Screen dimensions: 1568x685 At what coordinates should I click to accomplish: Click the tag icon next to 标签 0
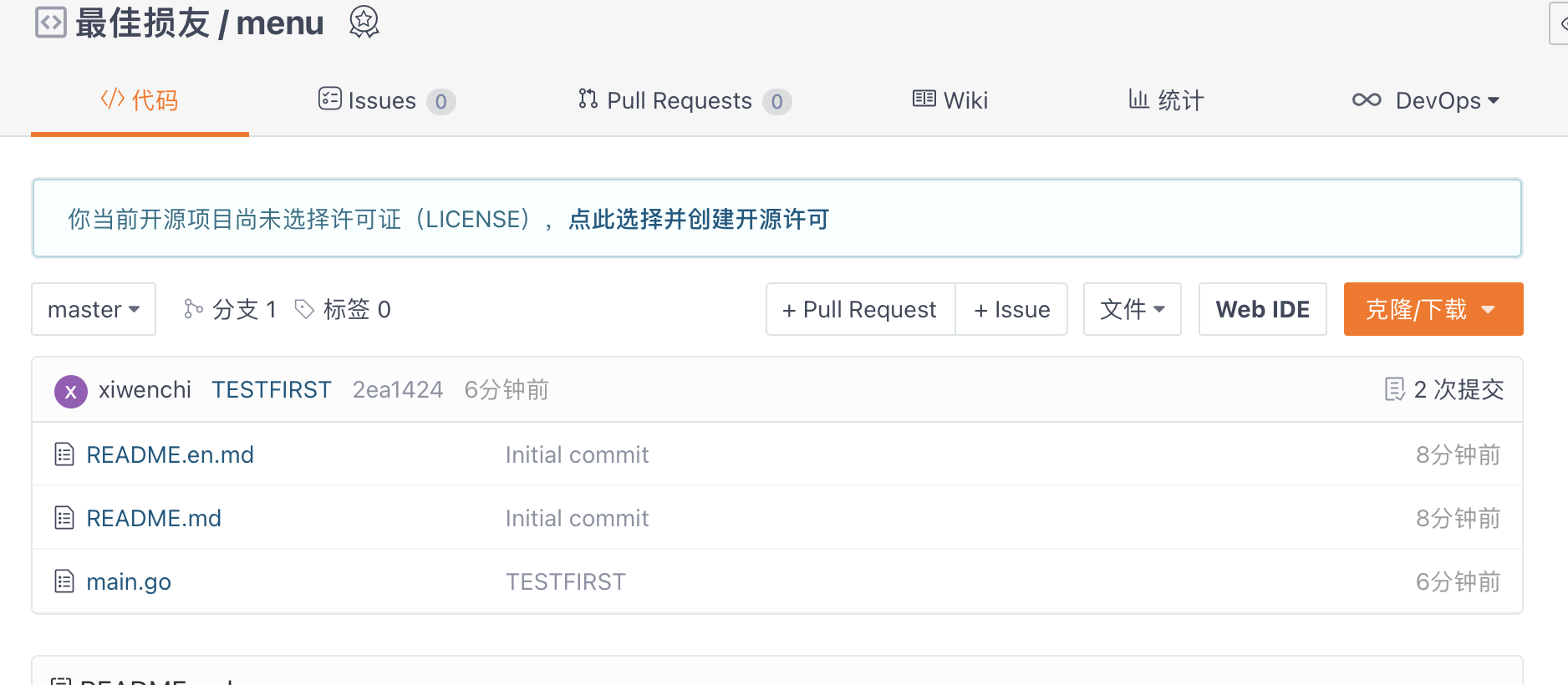304,309
